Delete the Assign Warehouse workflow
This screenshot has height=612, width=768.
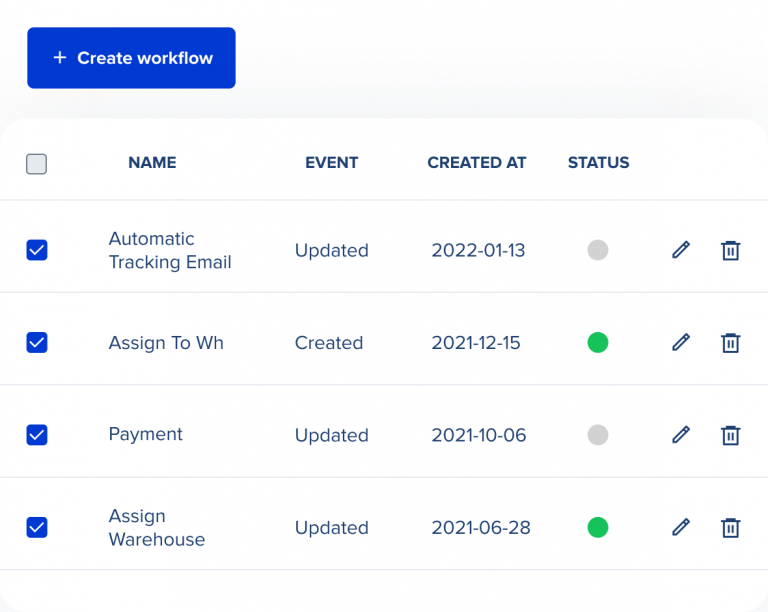pyautogui.click(x=730, y=527)
